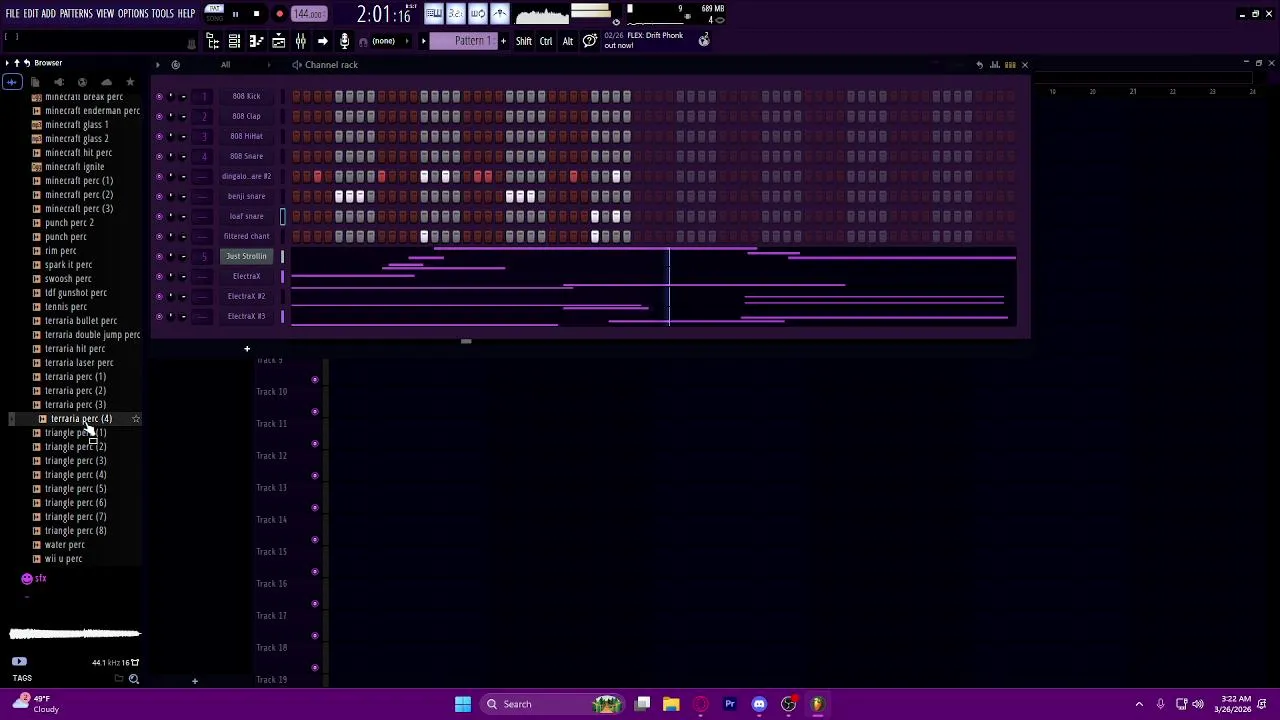Click the search magnifier icon in browser

click(x=133, y=679)
